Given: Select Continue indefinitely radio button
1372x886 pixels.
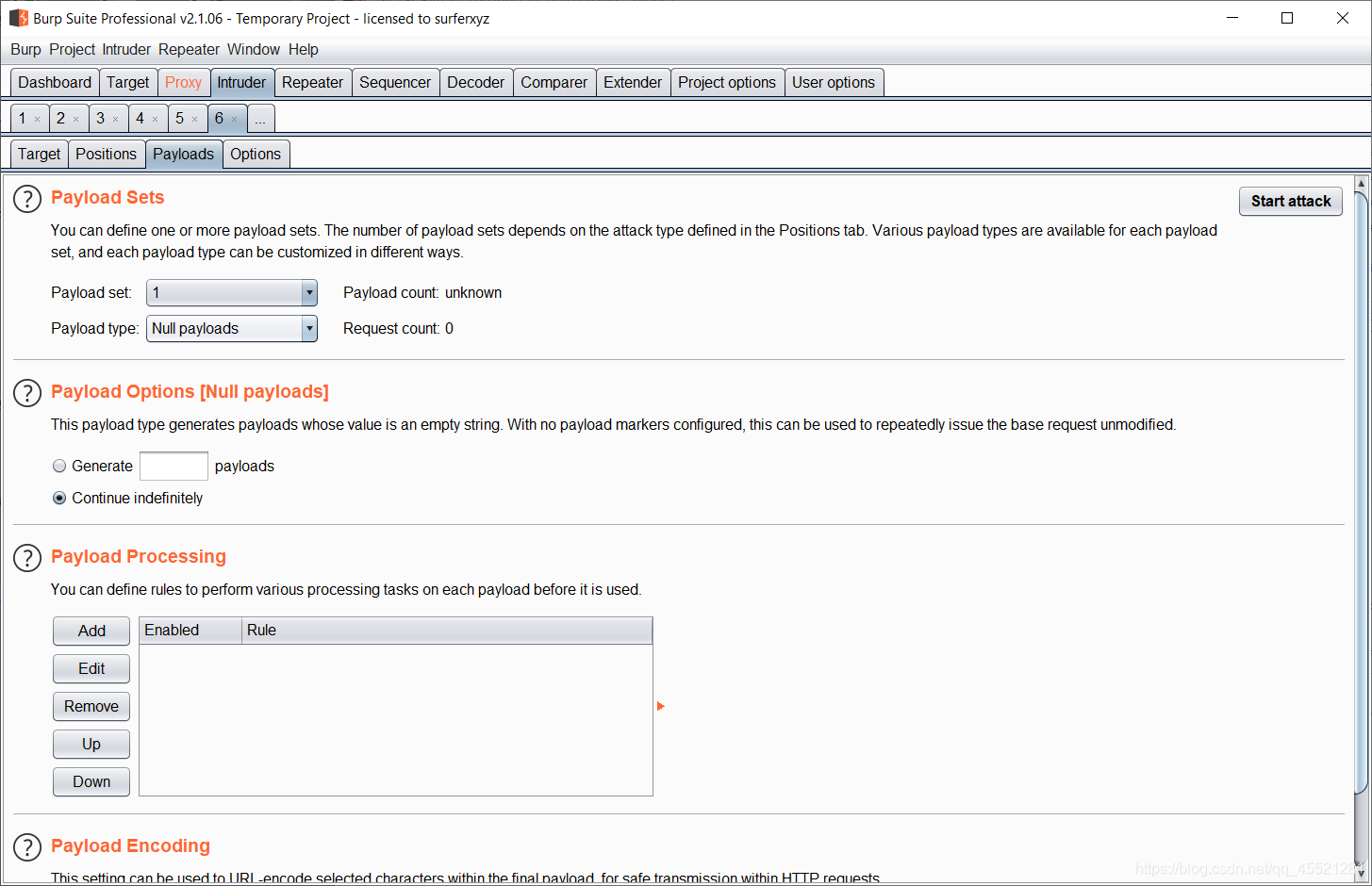Looking at the screenshot, I should tap(59, 498).
